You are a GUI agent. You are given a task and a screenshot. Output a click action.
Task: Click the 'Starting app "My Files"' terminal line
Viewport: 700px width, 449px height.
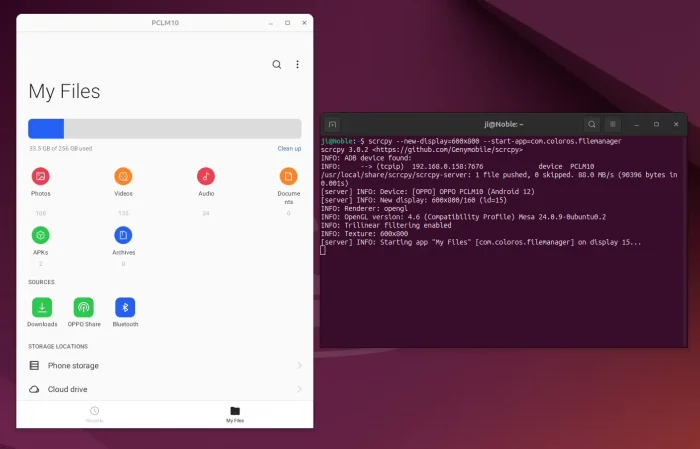point(481,242)
